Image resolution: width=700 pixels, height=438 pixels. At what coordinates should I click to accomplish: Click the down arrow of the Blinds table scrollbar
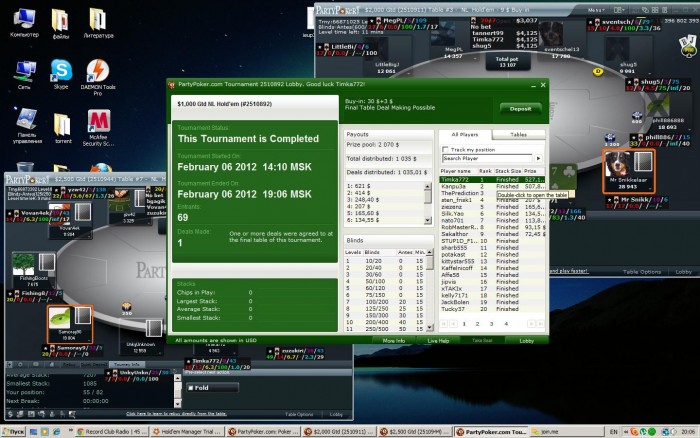[429, 328]
